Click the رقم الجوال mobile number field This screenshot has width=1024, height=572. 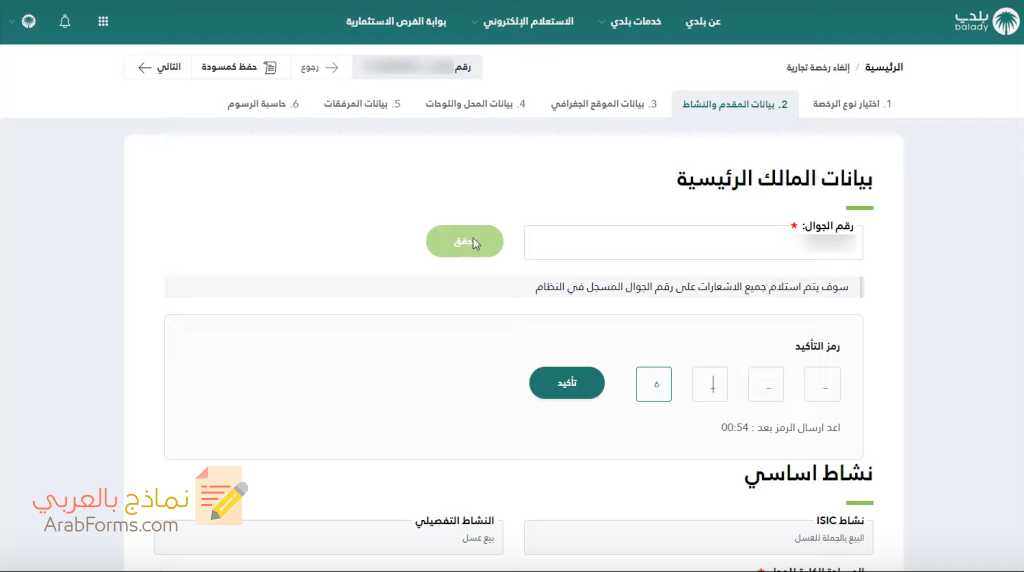tap(693, 242)
